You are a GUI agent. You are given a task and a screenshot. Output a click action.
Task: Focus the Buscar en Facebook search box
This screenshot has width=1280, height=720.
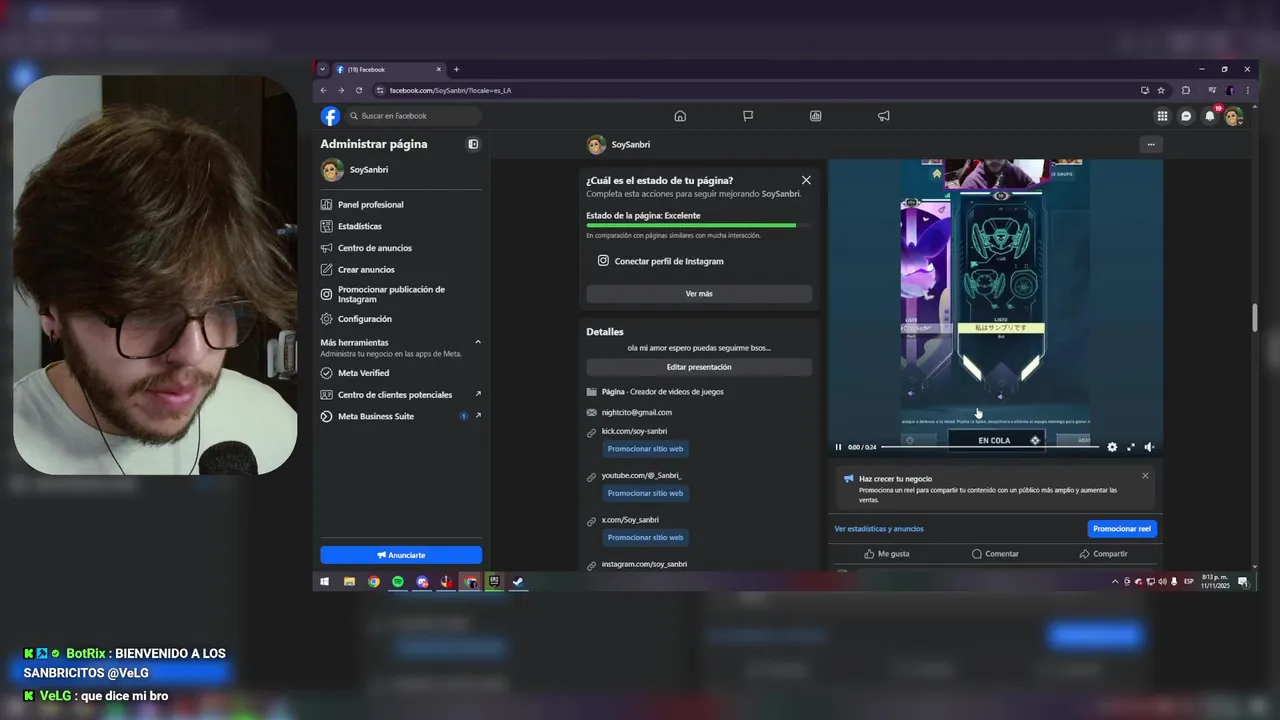pyautogui.click(x=413, y=116)
